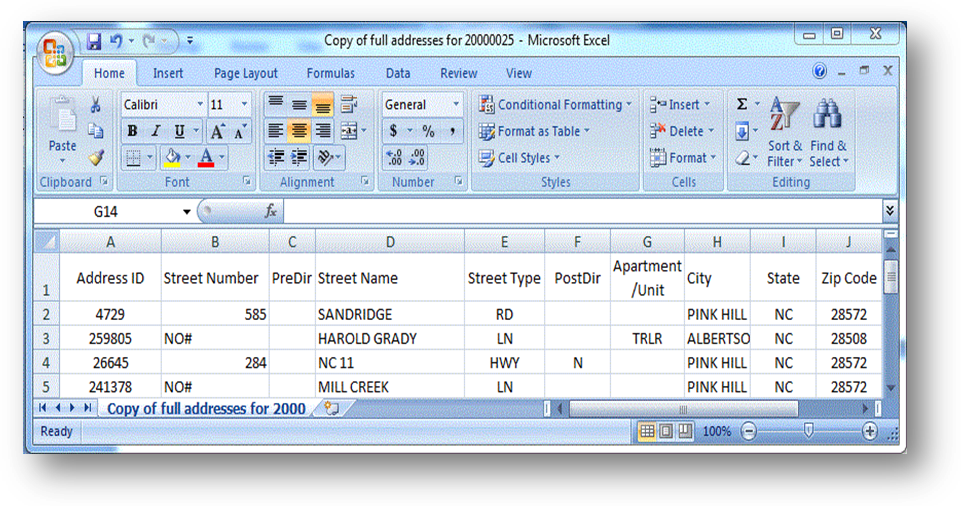Image resolution: width=961 pixels, height=506 pixels.
Task: Toggle Bold formatting
Action: [132, 131]
